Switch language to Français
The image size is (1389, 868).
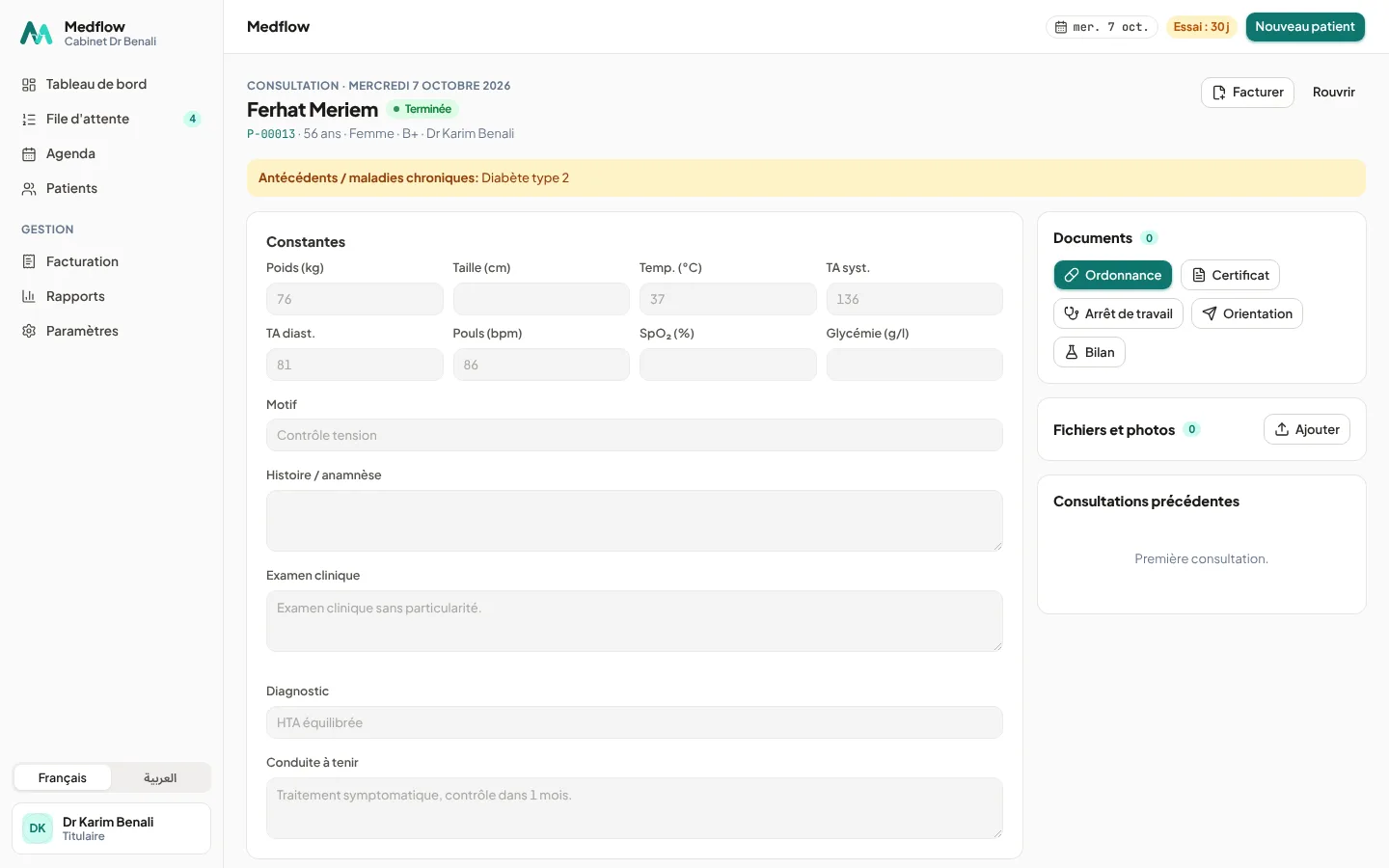coord(63,777)
